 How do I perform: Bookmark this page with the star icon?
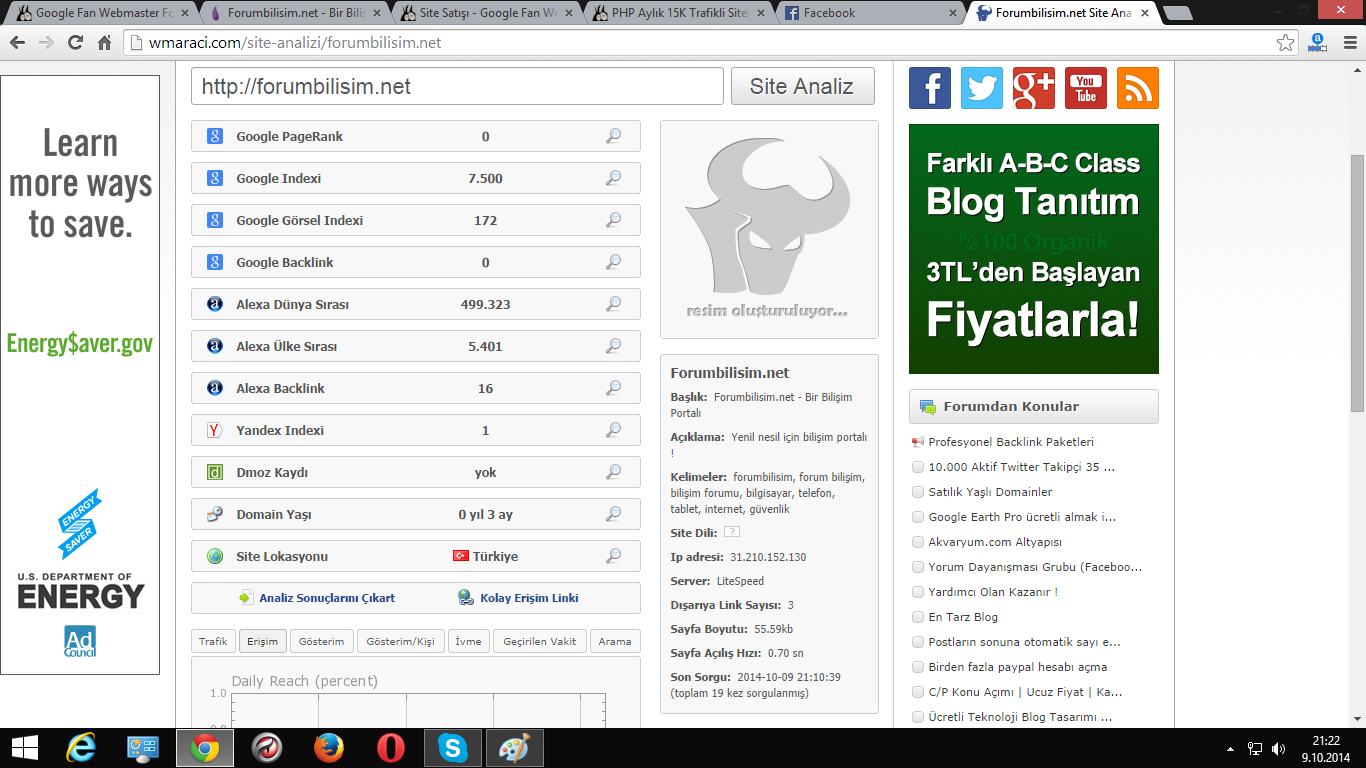pos(1286,43)
